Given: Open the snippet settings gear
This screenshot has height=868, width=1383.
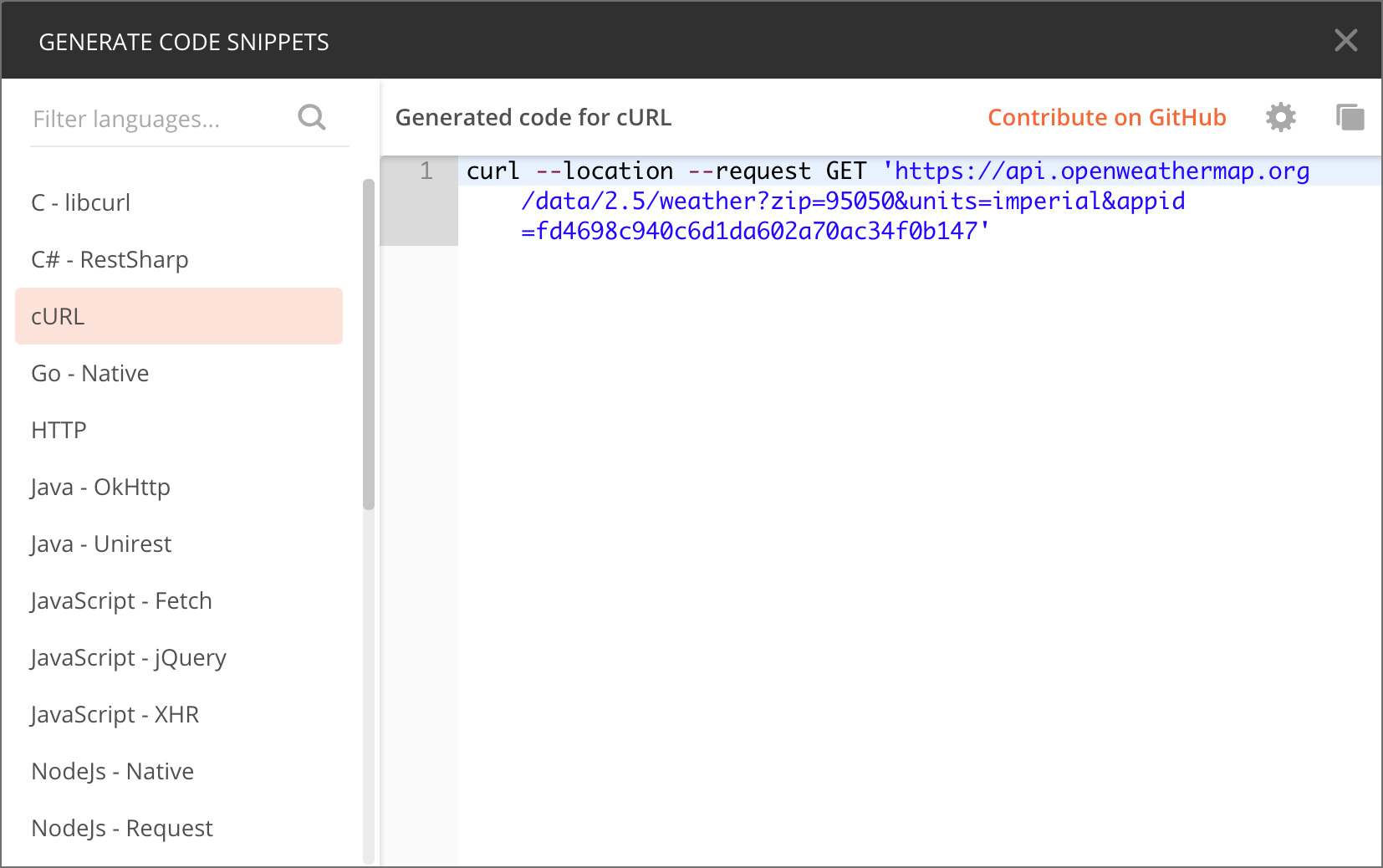Looking at the screenshot, I should point(1279,117).
